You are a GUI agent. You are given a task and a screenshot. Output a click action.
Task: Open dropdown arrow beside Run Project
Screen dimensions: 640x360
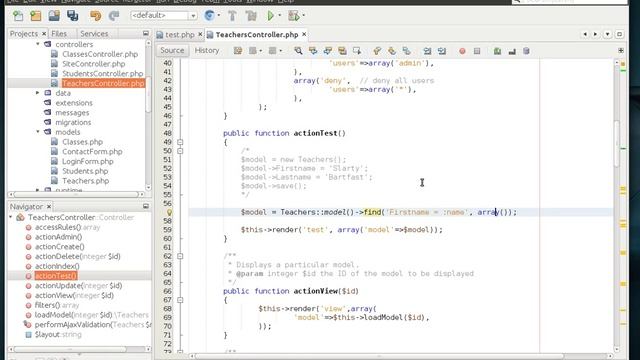pos(280,16)
